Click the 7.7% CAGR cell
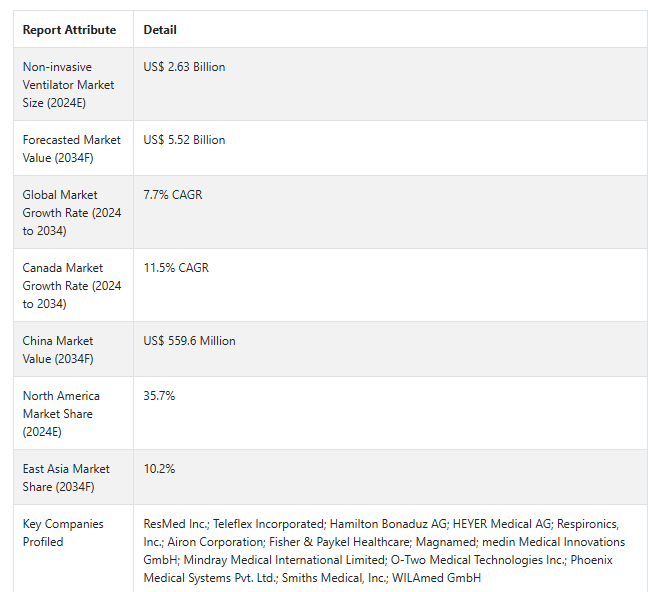 coord(173,195)
